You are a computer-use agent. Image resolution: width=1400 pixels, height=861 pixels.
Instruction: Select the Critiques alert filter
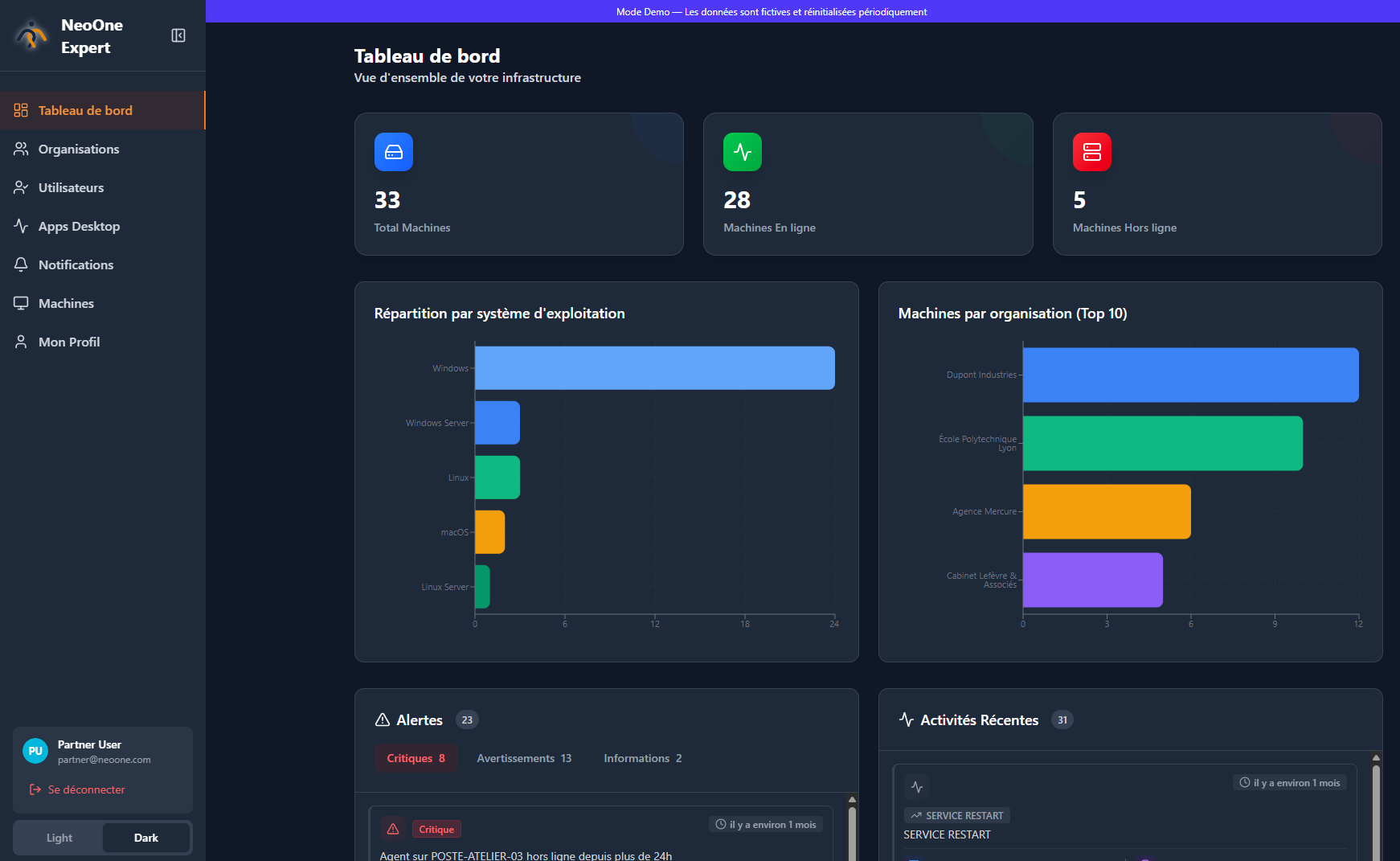[415, 758]
